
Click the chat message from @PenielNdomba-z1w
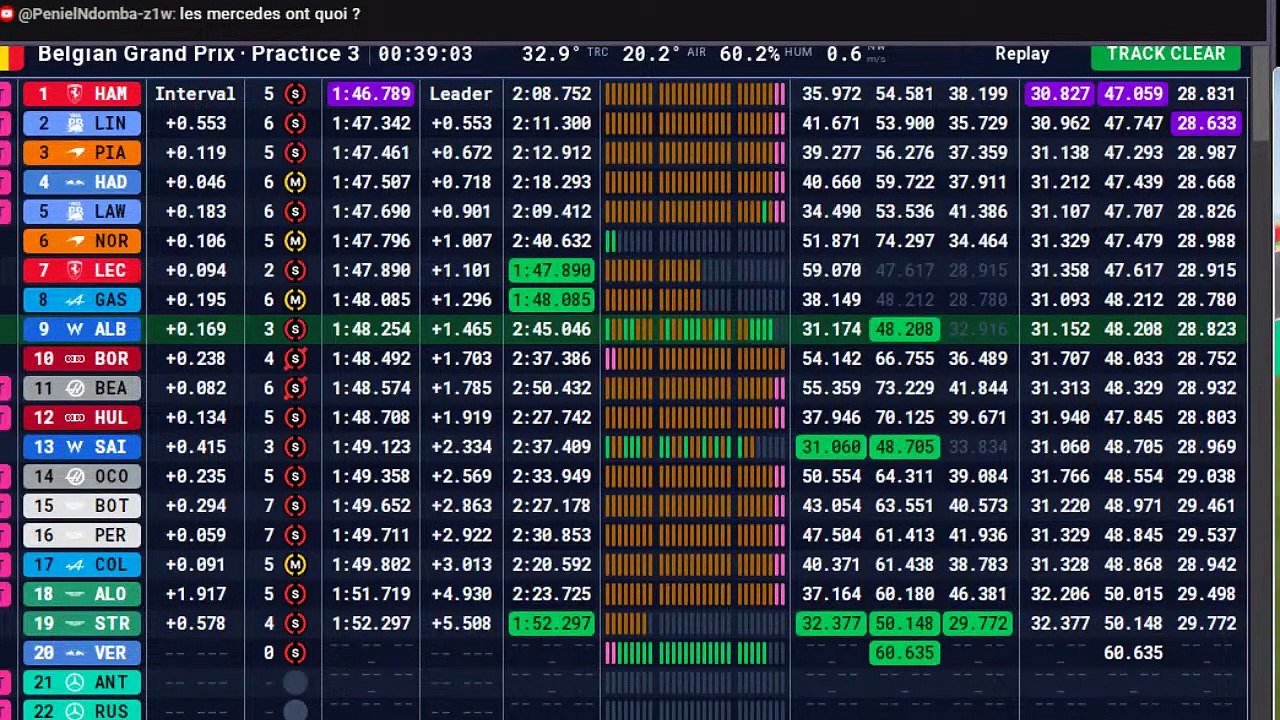181,14
